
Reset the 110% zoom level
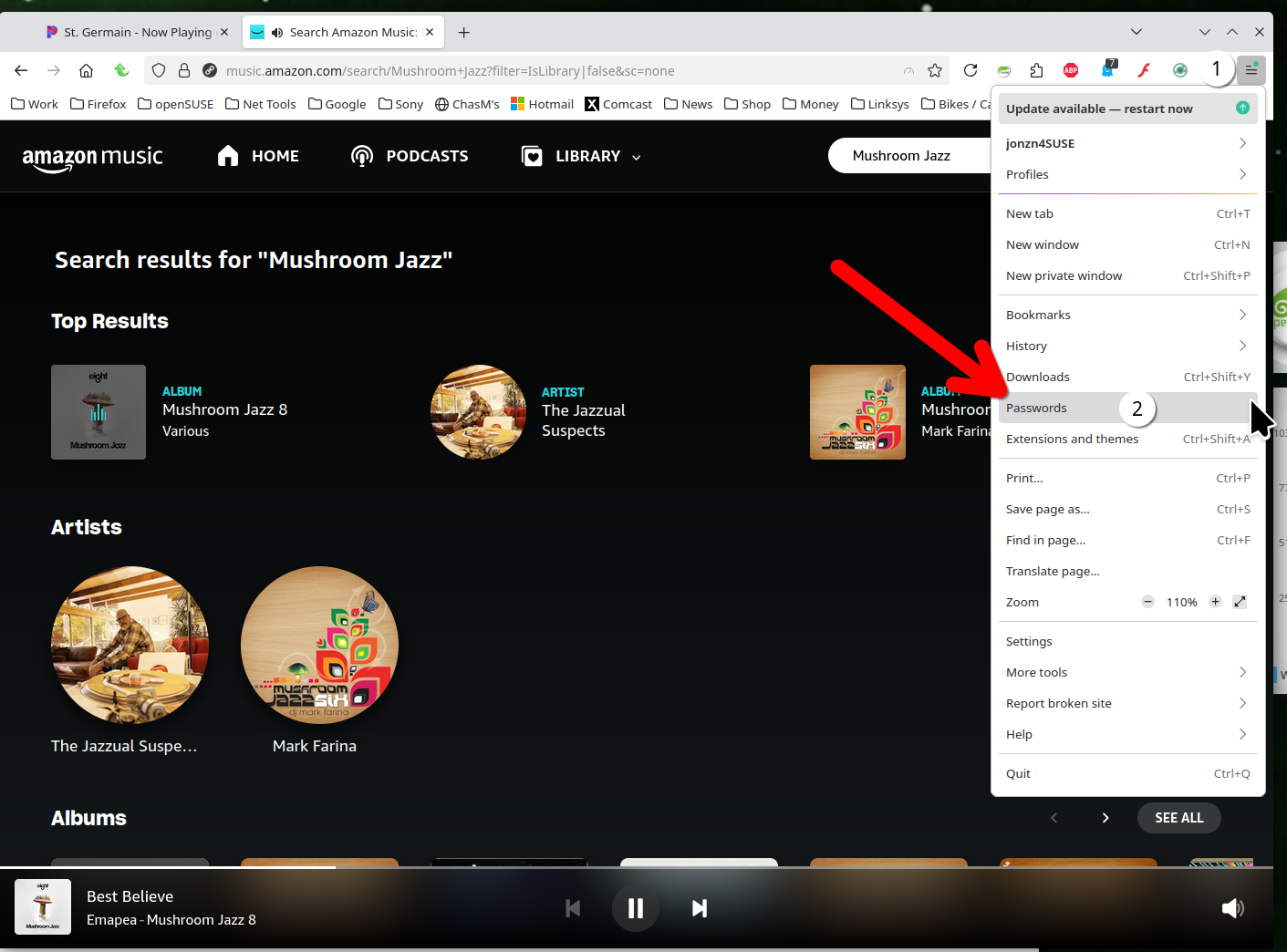pyautogui.click(x=1181, y=602)
